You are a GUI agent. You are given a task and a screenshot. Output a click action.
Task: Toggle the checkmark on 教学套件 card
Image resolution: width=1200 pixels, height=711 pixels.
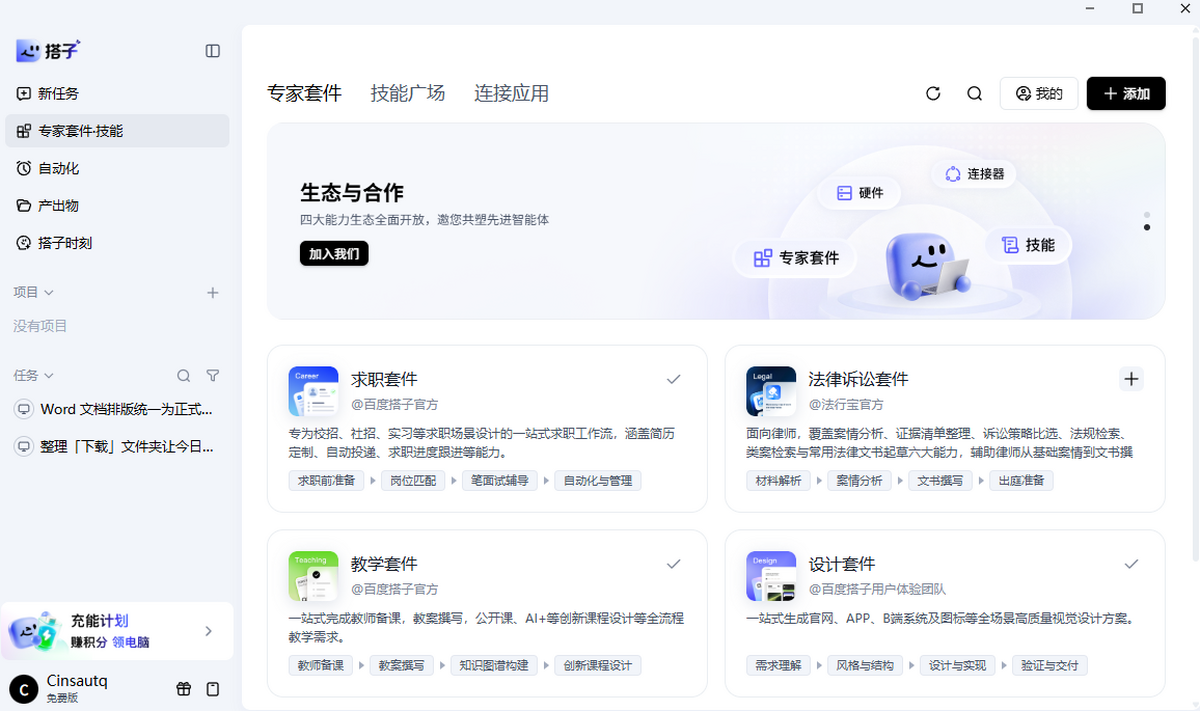pos(674,564)
